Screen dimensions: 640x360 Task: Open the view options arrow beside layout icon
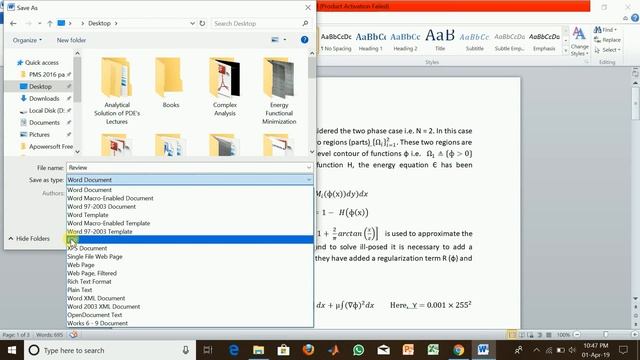[284, 40]
